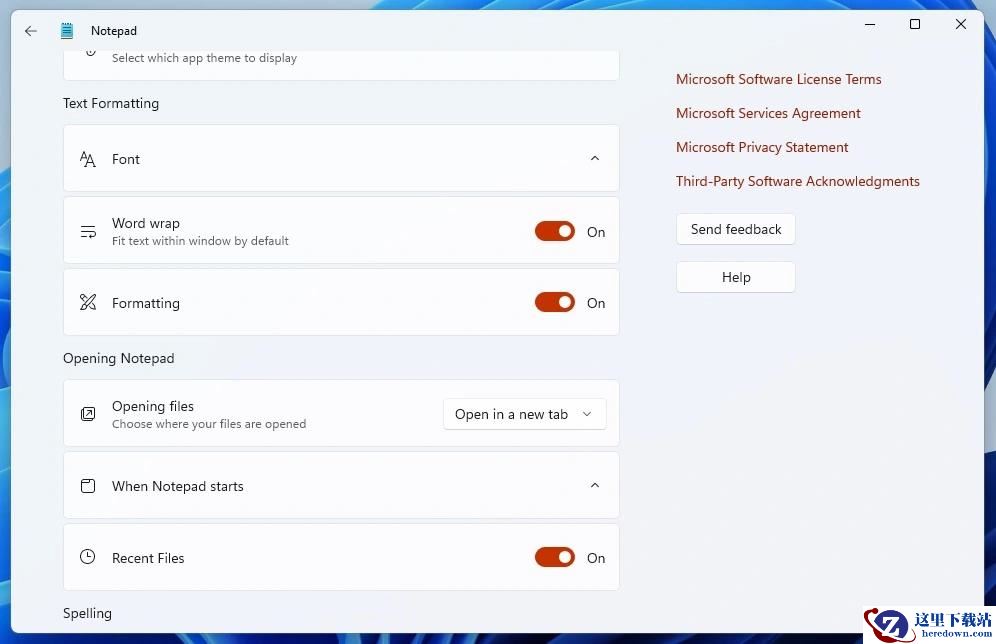Click the Font letters icon
This screenshot has height=644, width=996.
pos(88,159)
